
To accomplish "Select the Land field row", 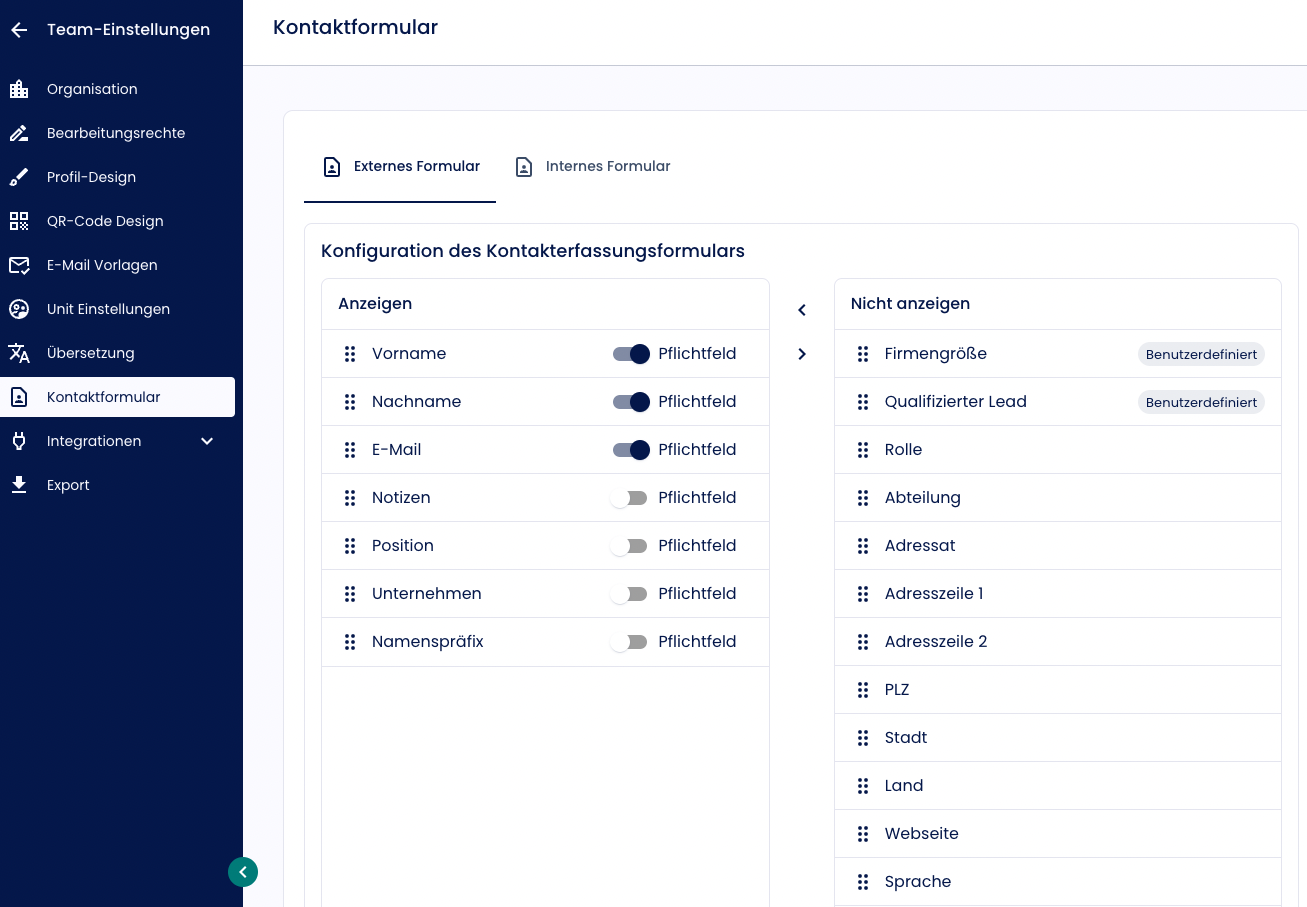I will click(1058, 786).
